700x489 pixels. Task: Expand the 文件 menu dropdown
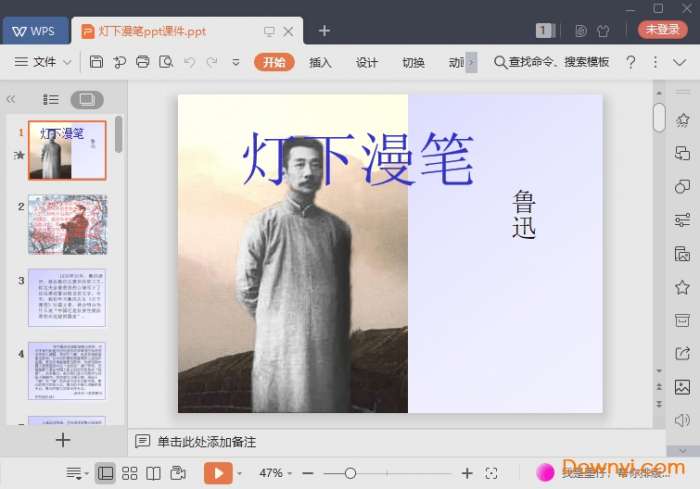[44, 62]
